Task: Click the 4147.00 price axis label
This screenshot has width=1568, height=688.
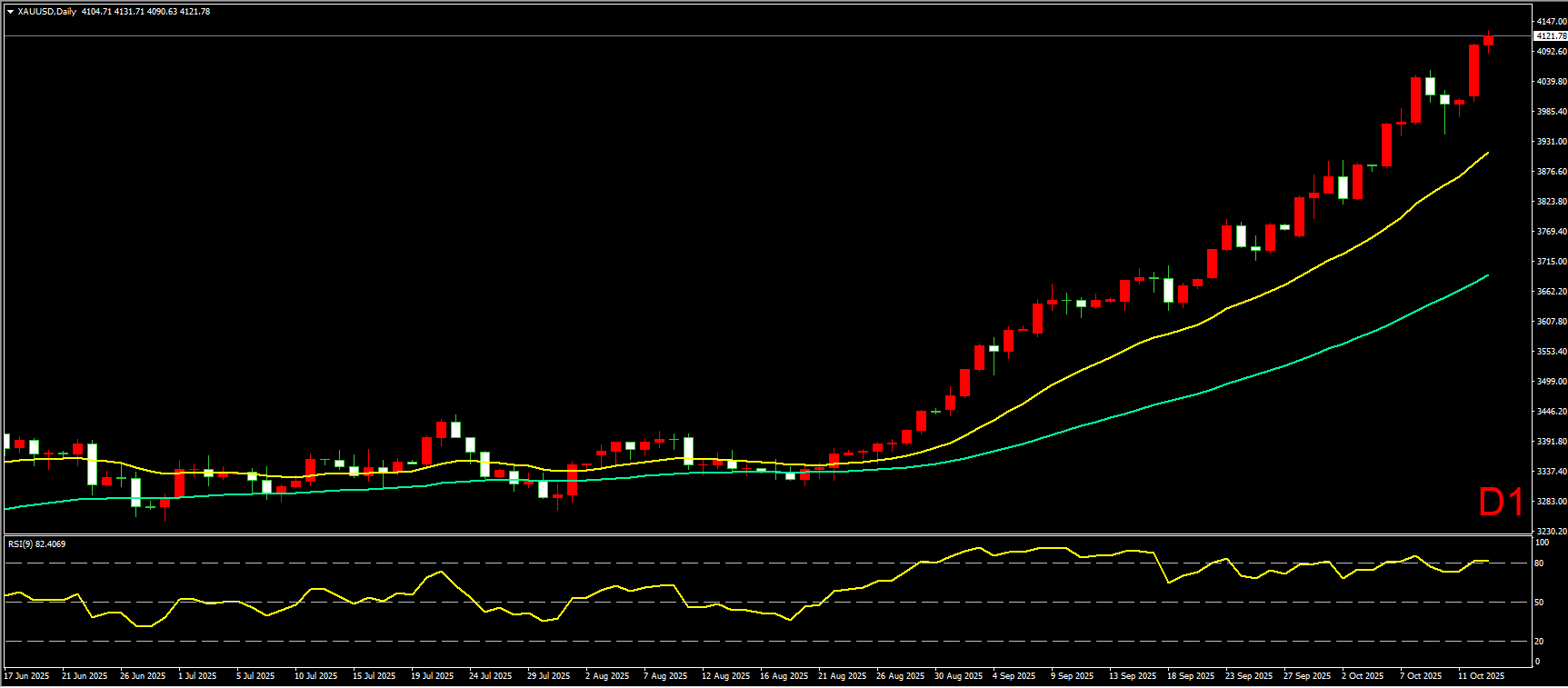Action: coord(1551,22)
